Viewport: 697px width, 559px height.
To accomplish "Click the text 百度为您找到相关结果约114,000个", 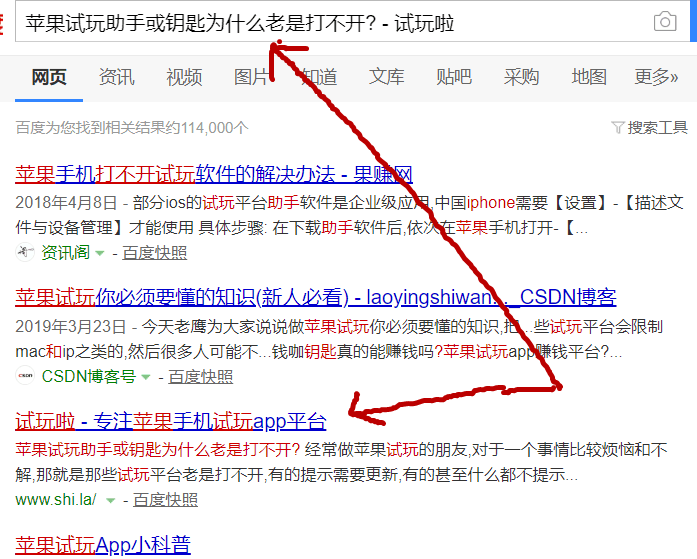I will (132, 128).
